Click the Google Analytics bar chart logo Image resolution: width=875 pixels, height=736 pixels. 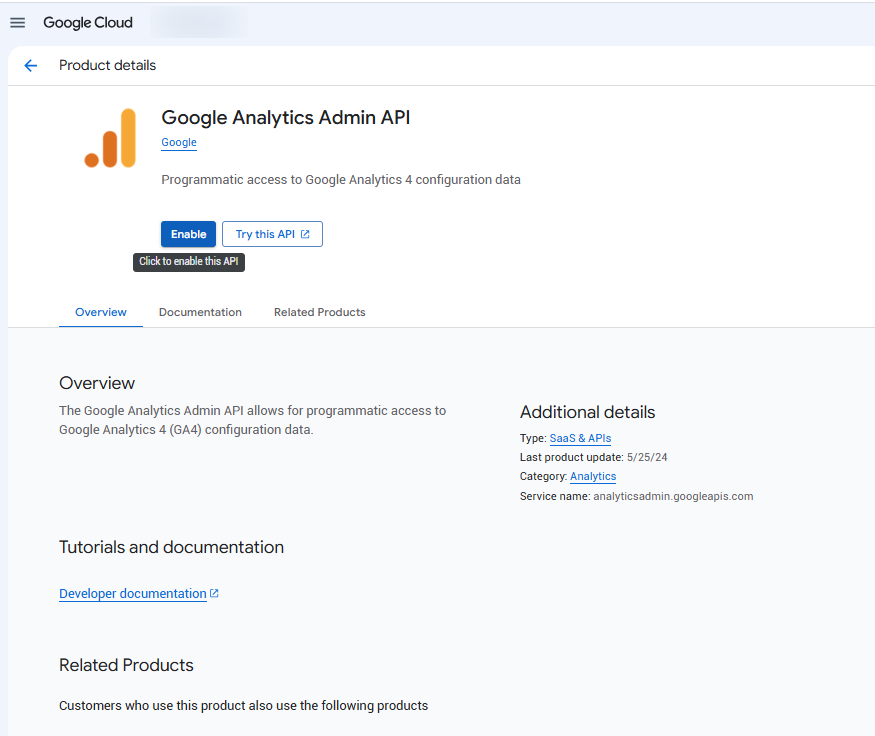coord(110,138)
